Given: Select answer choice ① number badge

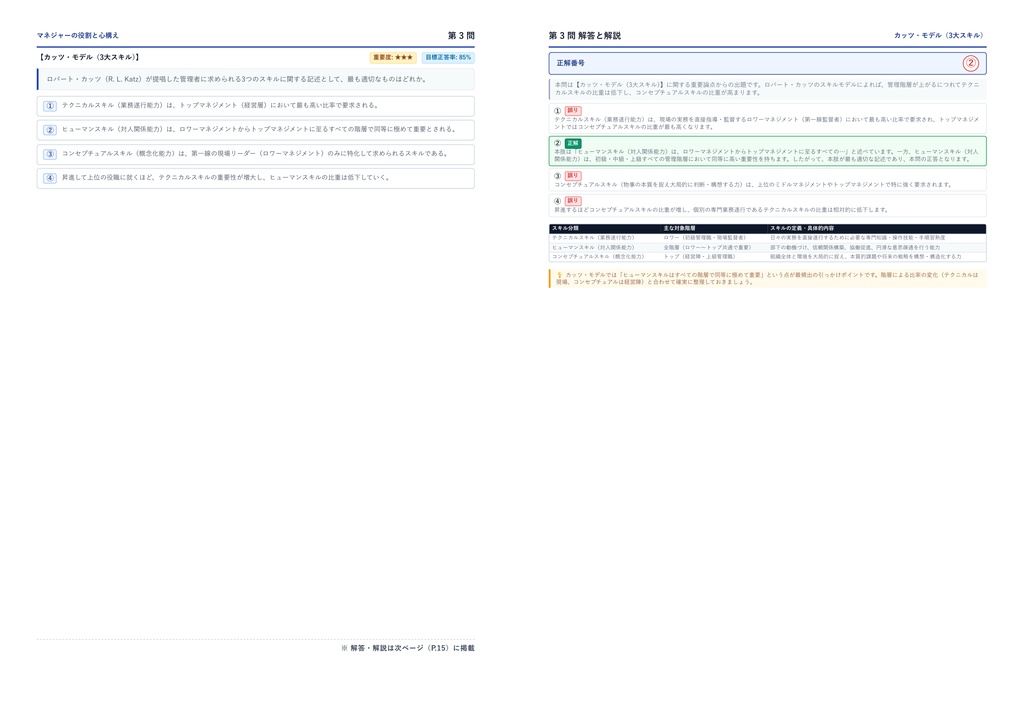Looking at the screenshot, I should coord(50,106).
